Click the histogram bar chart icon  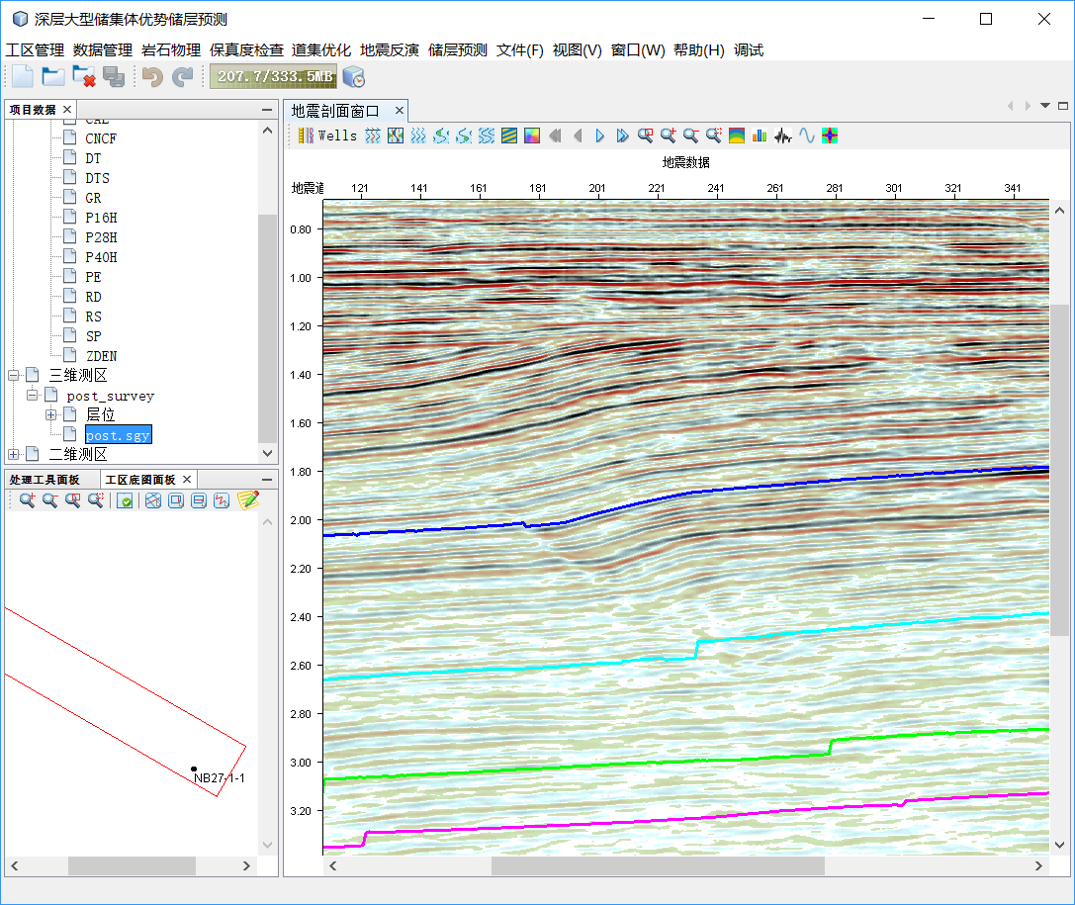[760, 136]
